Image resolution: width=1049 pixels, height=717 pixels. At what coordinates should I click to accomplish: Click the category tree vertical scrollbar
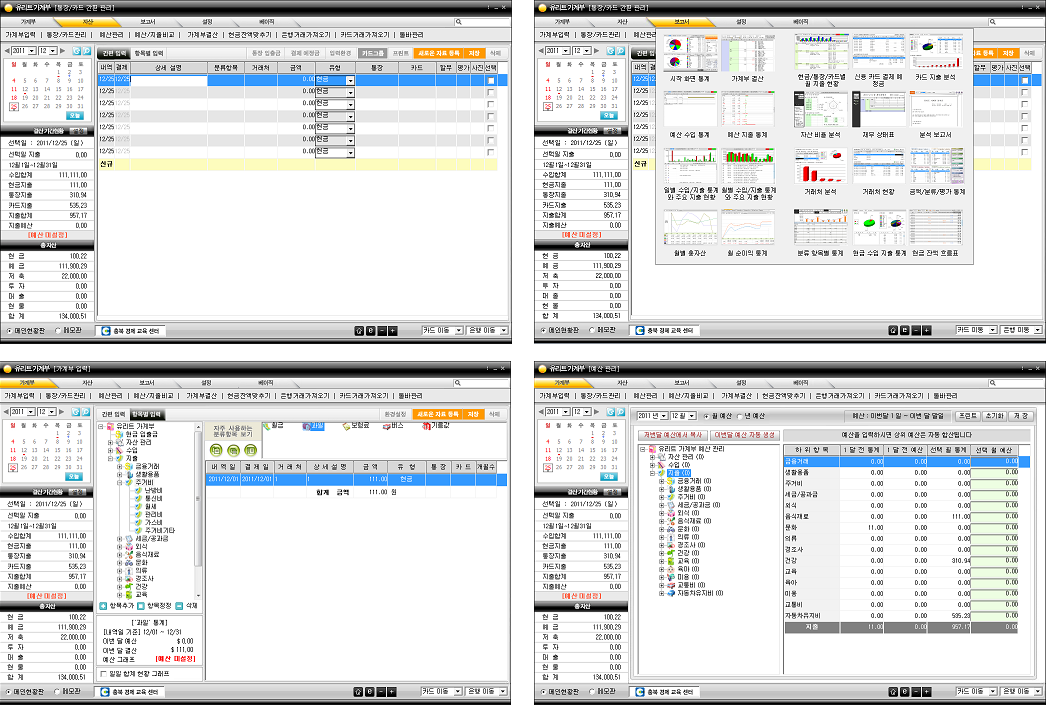click(198, 510)
